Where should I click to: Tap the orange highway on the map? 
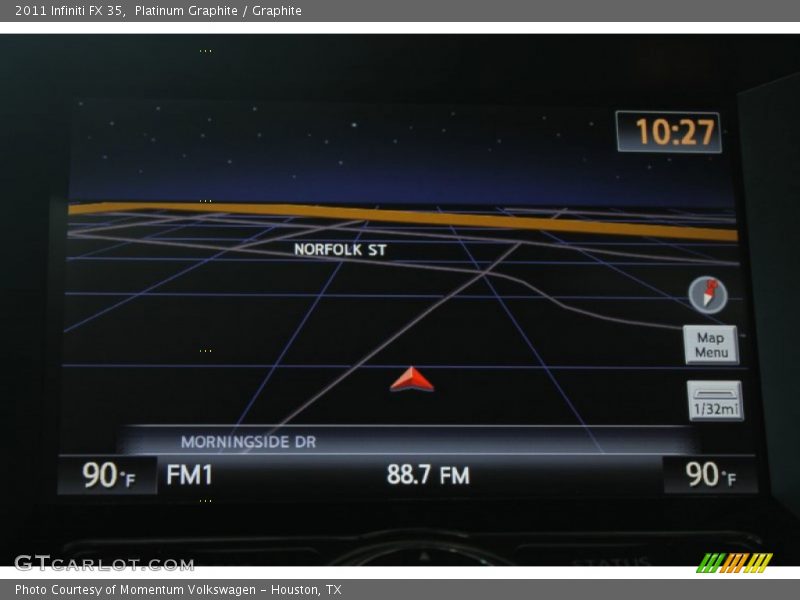pyautogui.click(x=403, y=218)
